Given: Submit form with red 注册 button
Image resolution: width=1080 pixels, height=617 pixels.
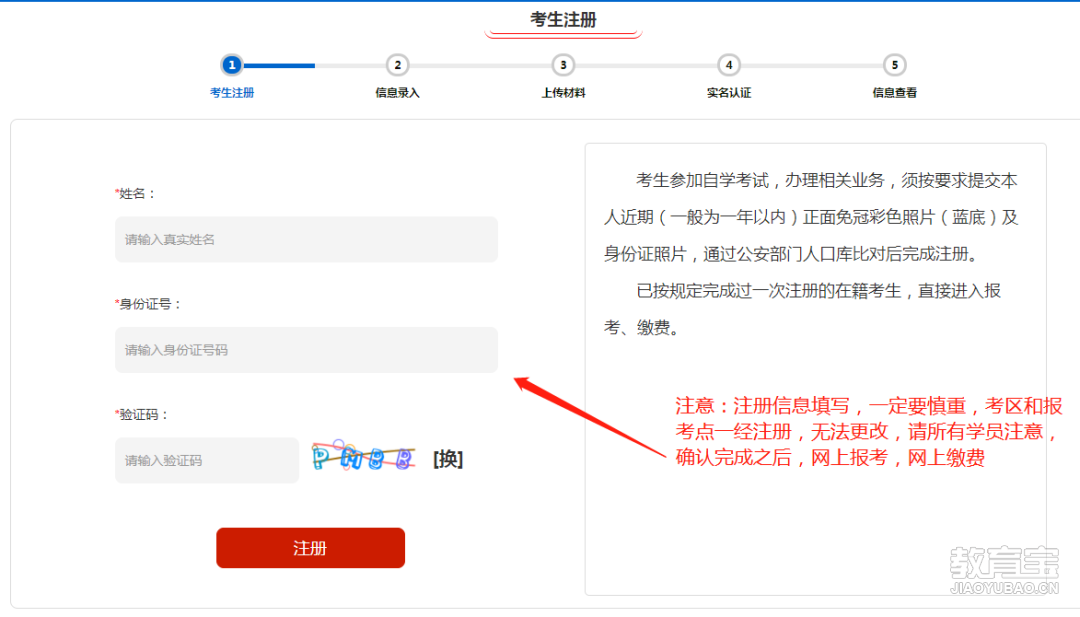Looking at the screenshot, I should click(x=311, y=548).
